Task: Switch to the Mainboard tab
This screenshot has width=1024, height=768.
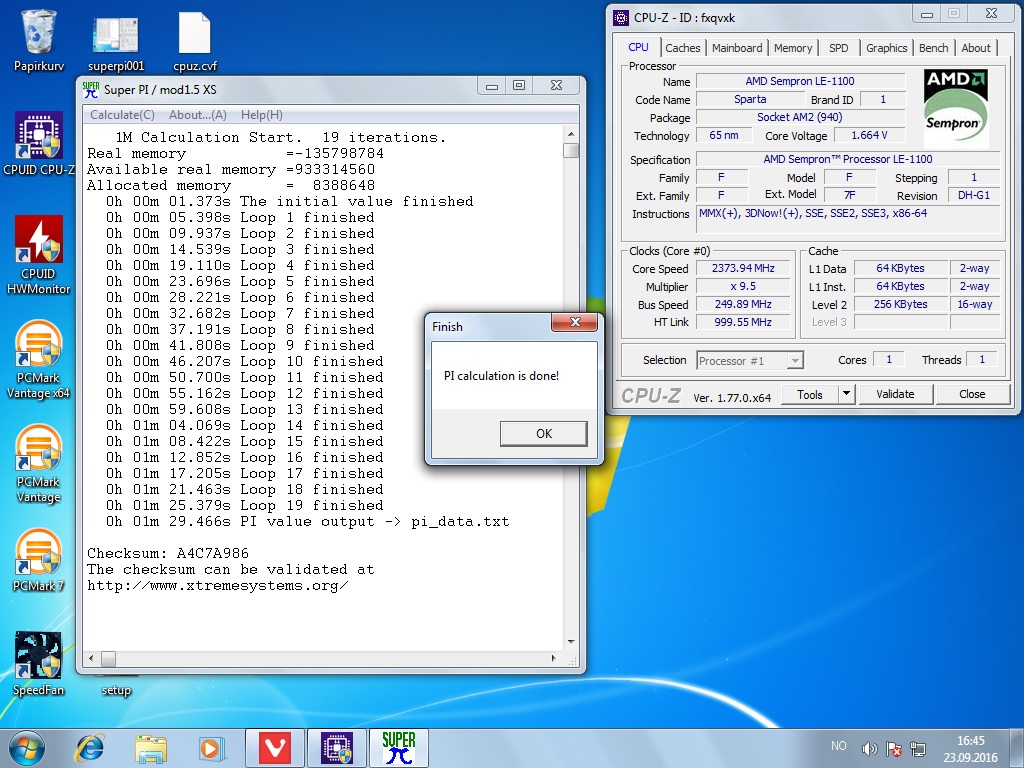Action: pos(737,48)
